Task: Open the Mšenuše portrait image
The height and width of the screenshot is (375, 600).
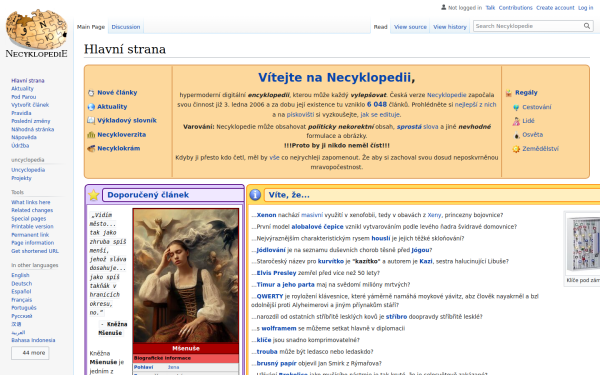Action: 186,276
